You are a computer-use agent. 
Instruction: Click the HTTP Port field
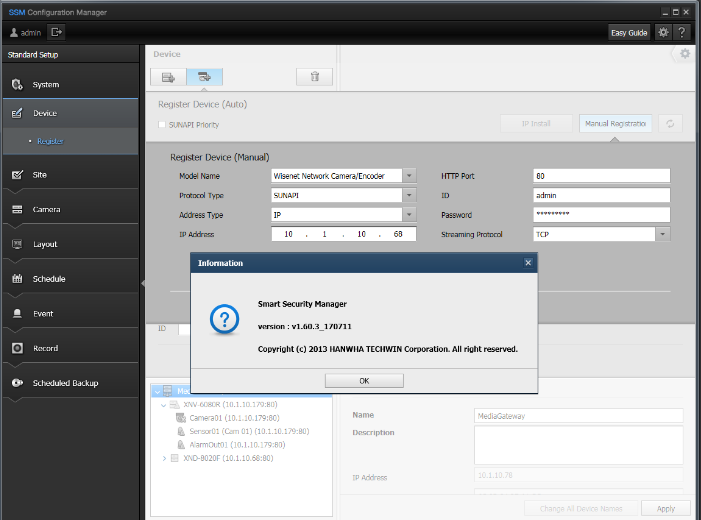click(601, 176)
